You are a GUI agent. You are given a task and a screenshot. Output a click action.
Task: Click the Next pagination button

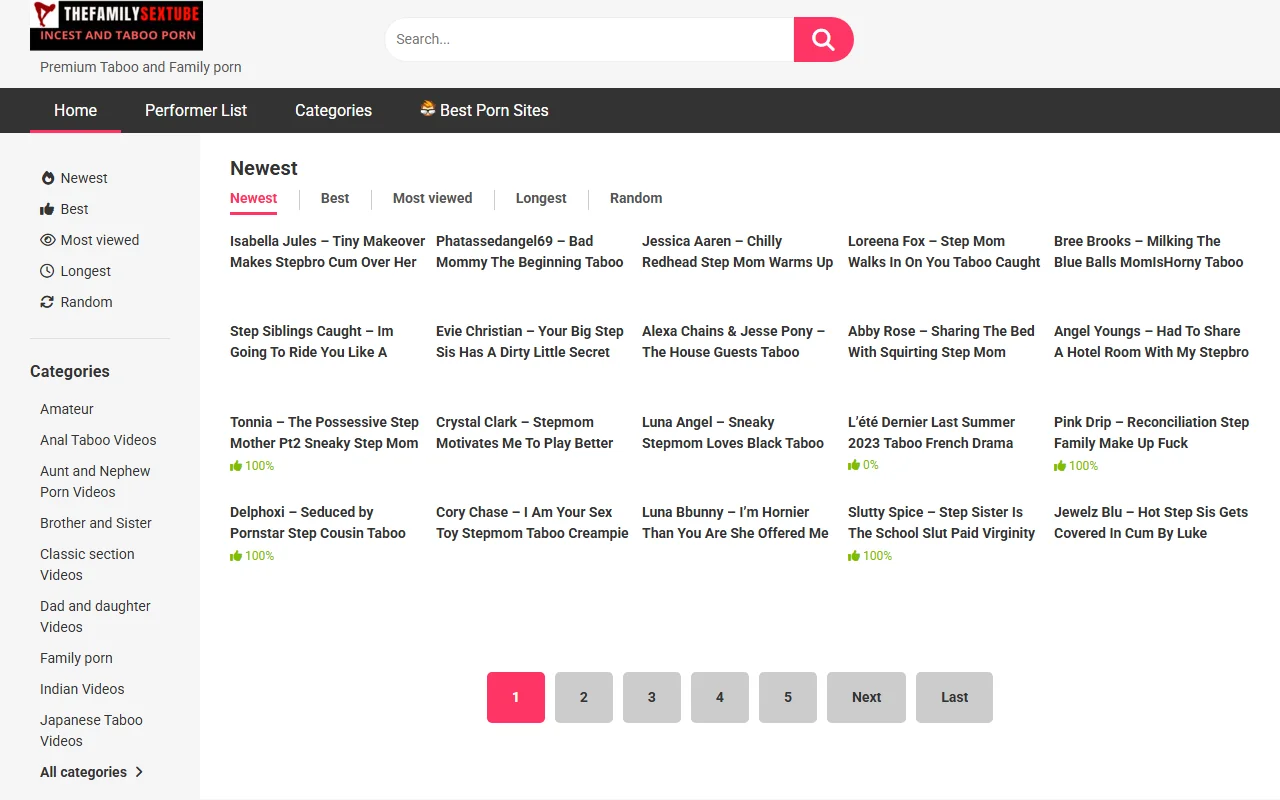point(866,697)
